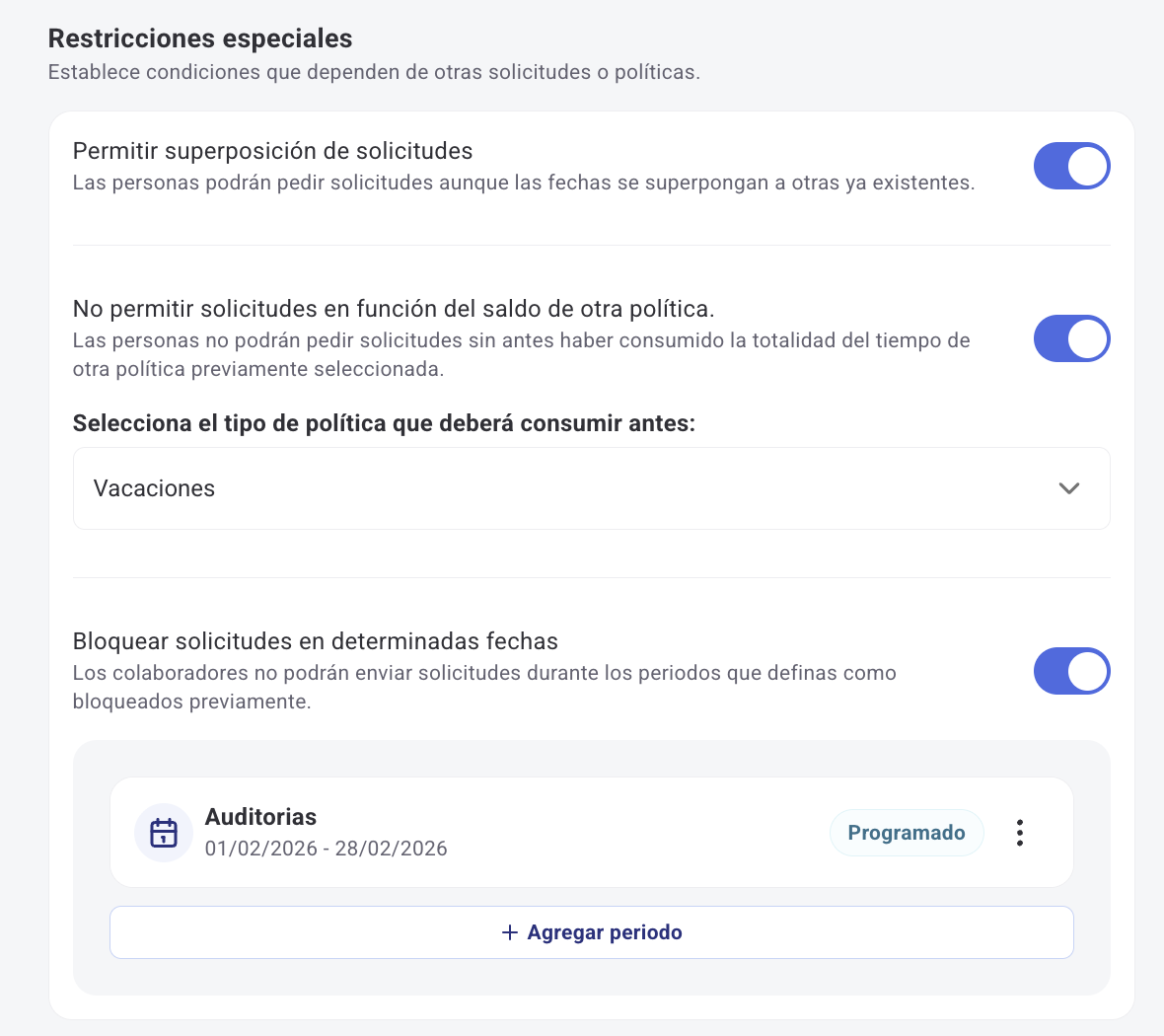Open the options menu of the scheduled blocked period
The image size is (1164, 1036).
tap(1019, 832)
